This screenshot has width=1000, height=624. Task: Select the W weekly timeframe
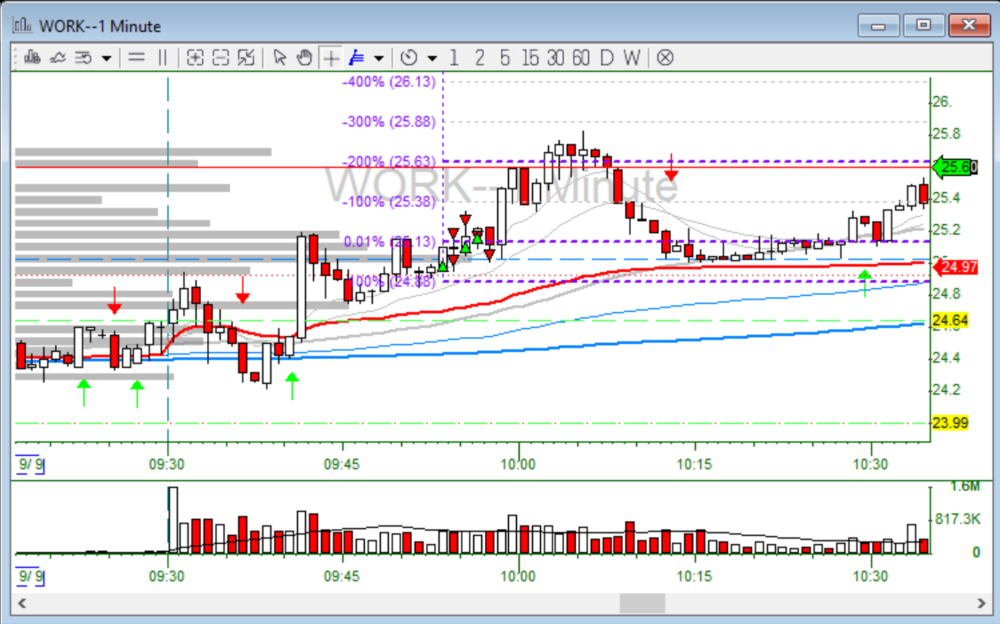click(631, 57)
